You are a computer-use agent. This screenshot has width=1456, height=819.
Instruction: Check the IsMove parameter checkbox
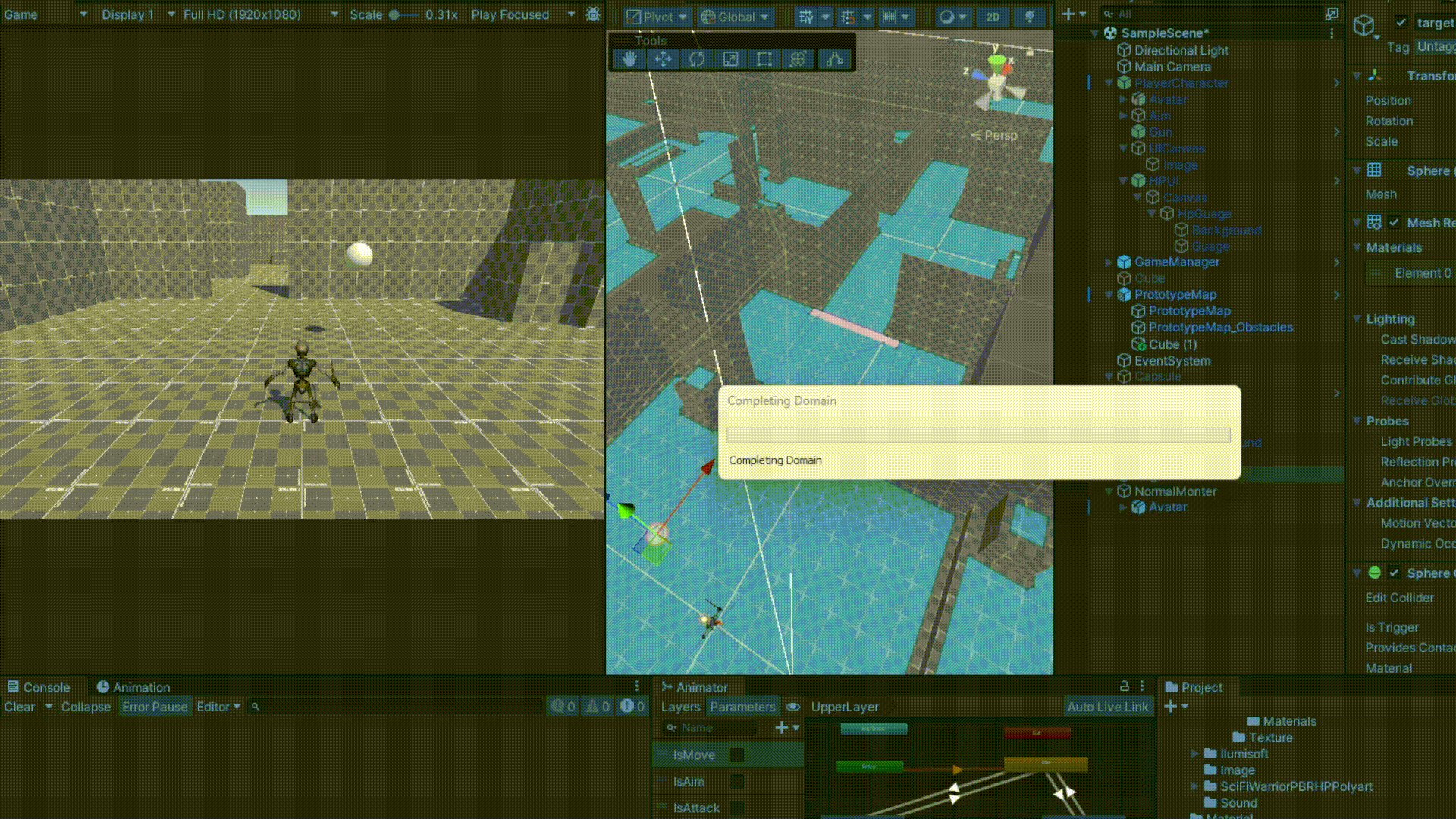click(x=736, y=755)
